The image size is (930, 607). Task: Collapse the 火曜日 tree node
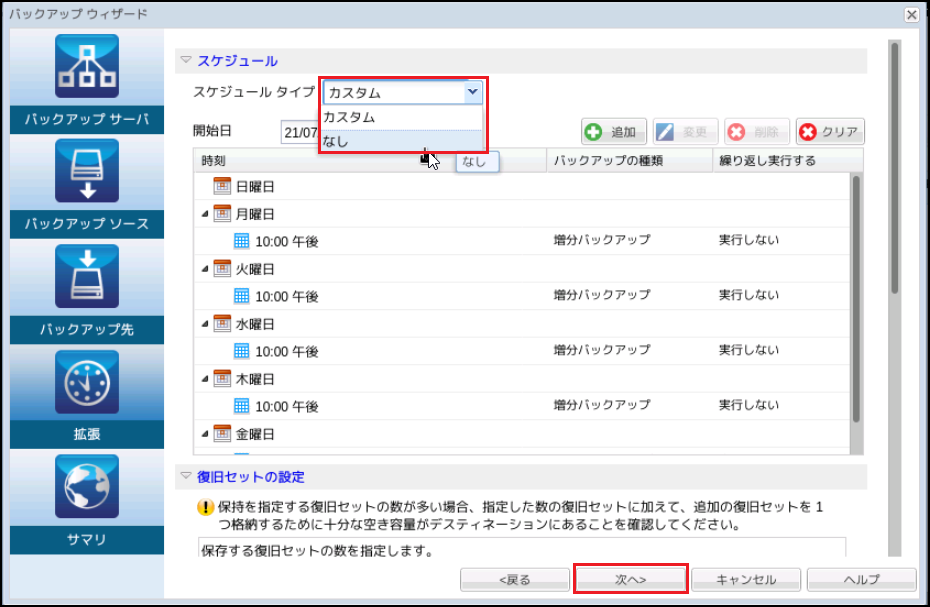205,269
